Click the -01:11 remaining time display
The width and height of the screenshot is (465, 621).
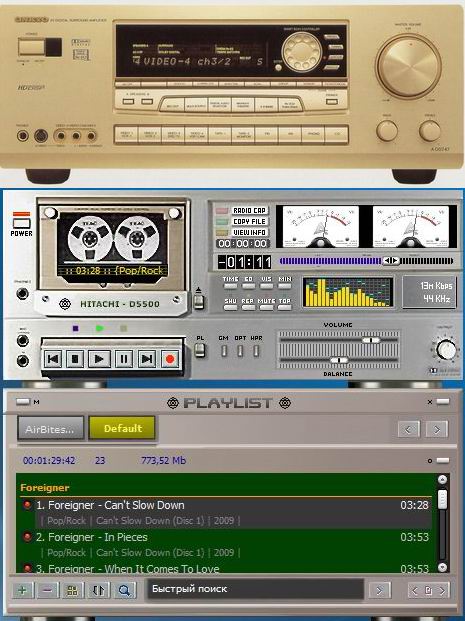pos(244,262)
